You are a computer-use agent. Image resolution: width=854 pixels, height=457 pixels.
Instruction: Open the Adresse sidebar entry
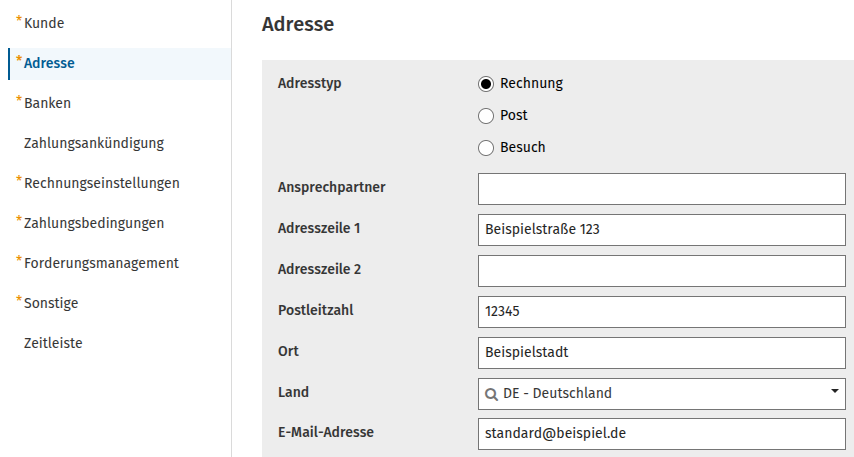(49, 63)
